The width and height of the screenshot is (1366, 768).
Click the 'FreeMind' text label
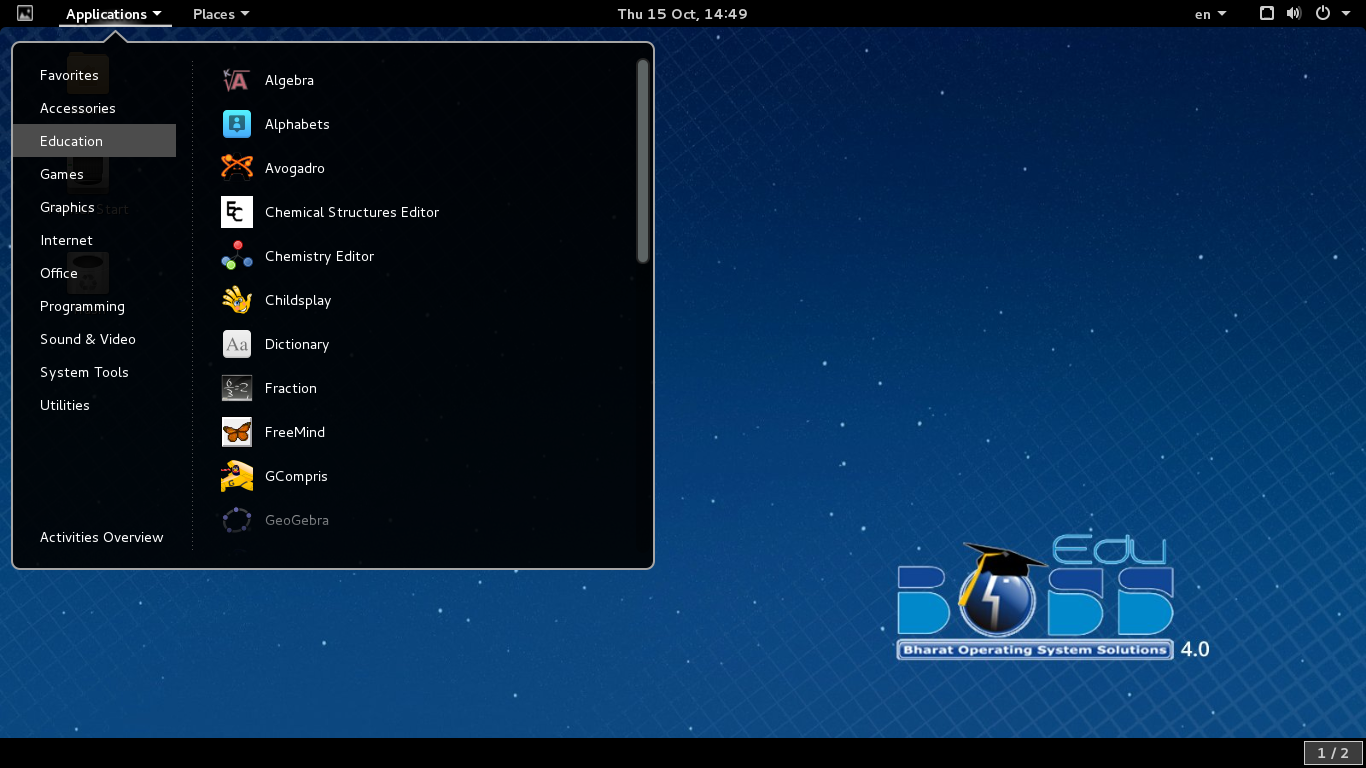click(295, 432)
